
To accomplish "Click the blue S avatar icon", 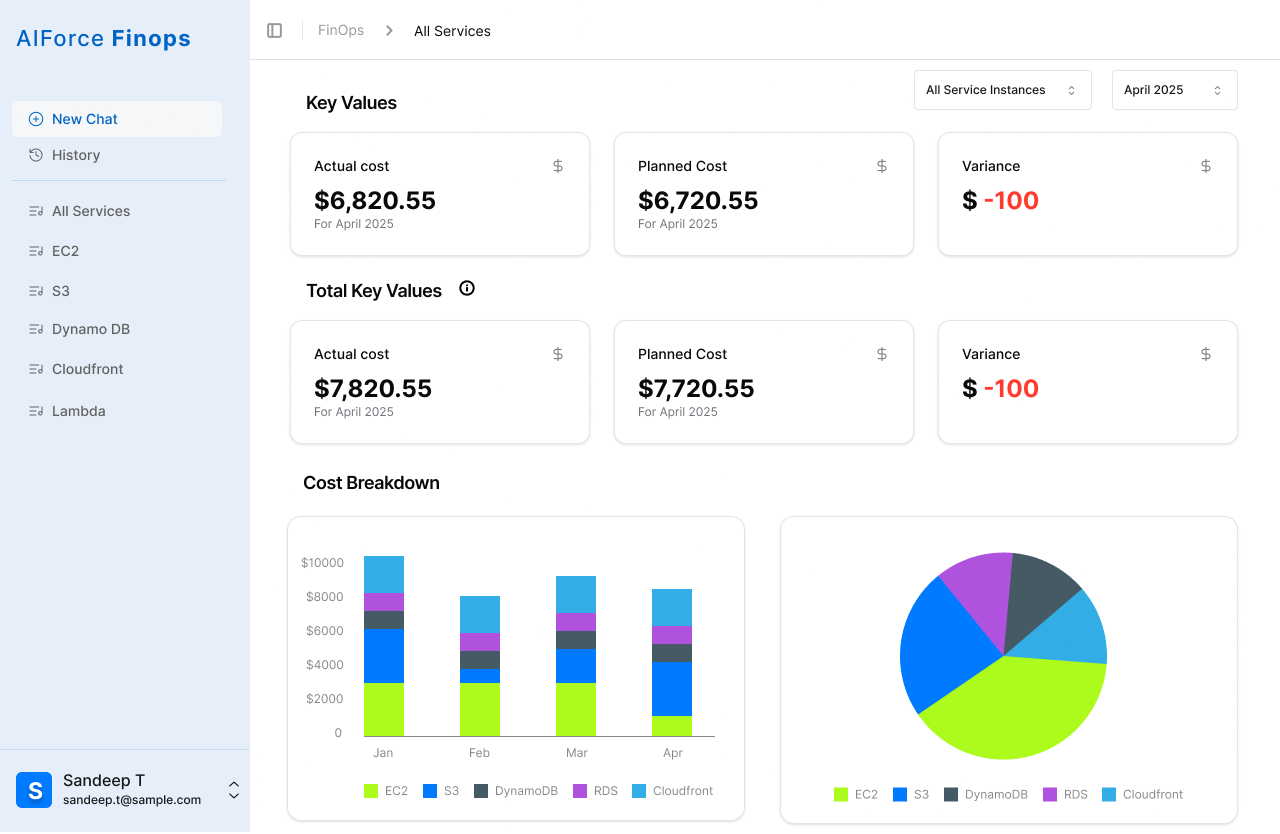I will coord(34,790).
